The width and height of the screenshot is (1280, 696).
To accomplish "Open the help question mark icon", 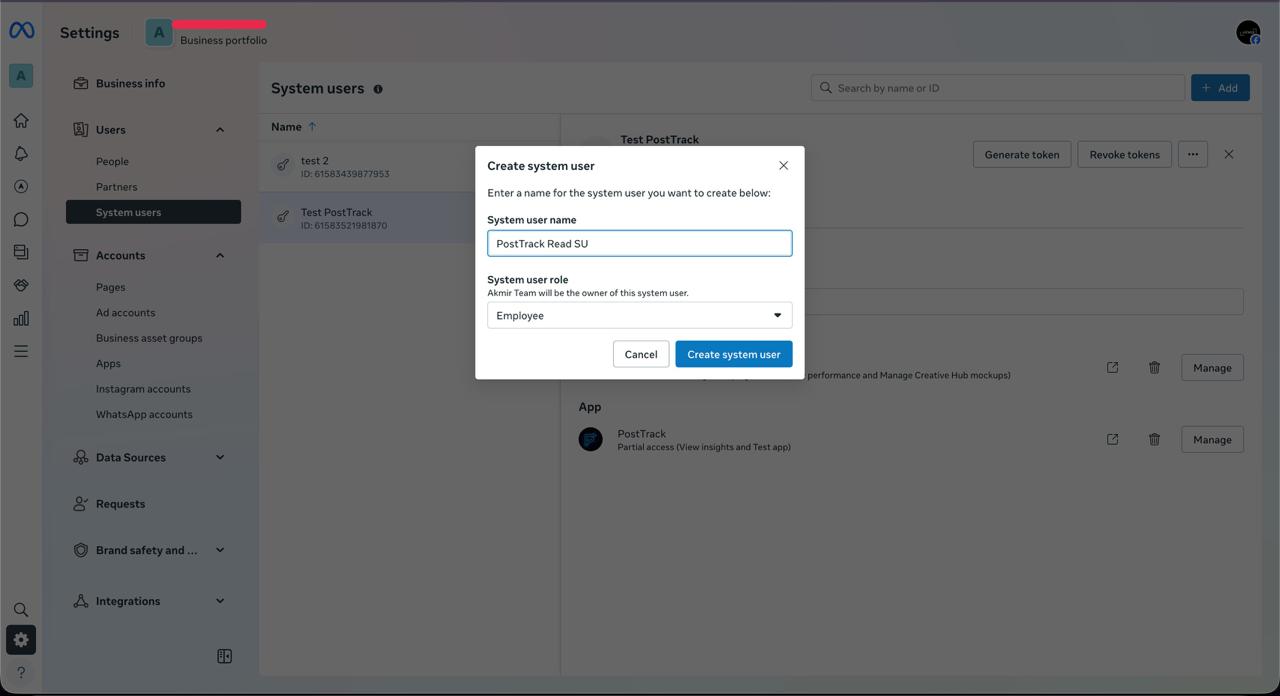I will tap(20, 672).
